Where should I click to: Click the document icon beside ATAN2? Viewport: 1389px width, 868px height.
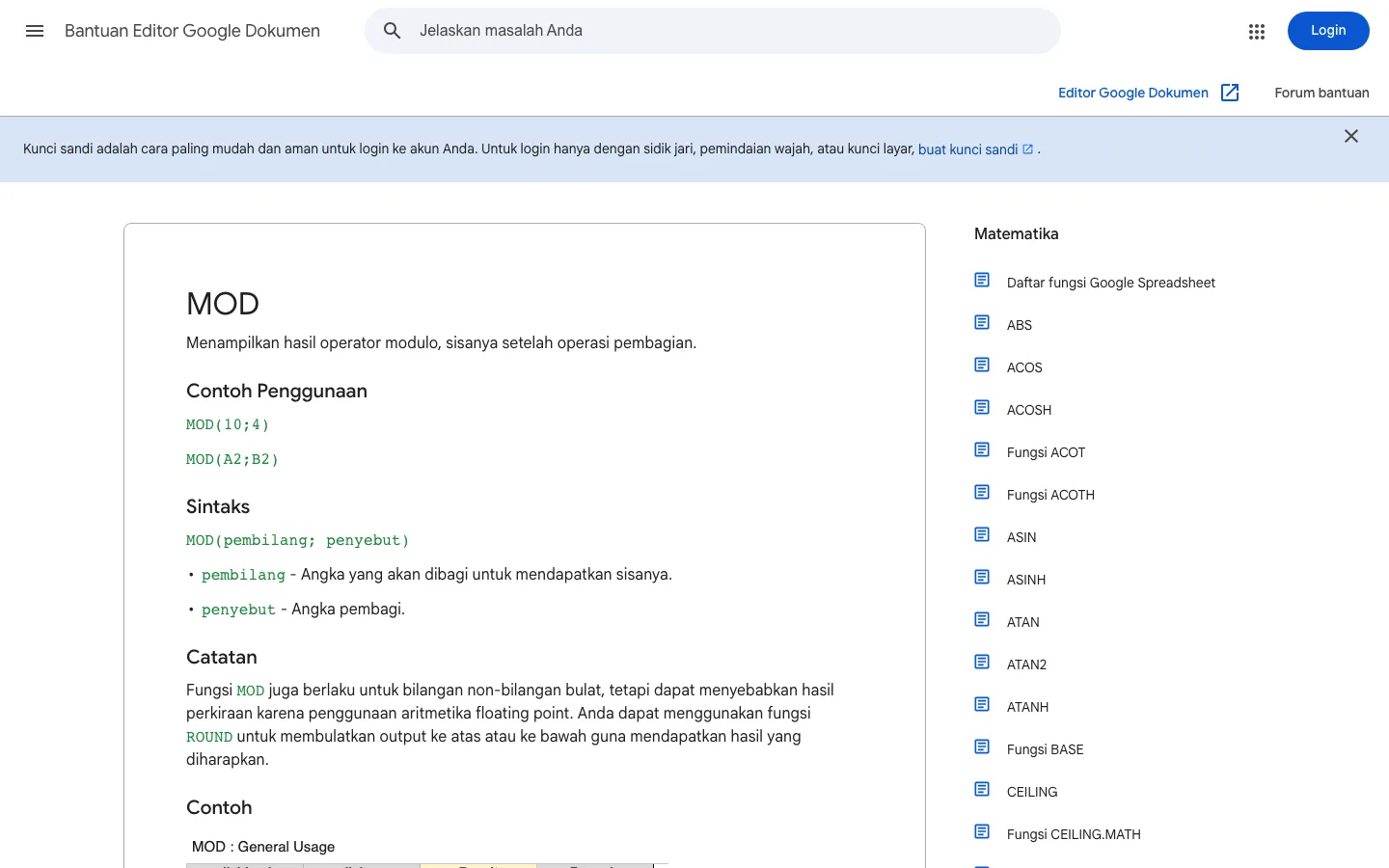(982, 663)
